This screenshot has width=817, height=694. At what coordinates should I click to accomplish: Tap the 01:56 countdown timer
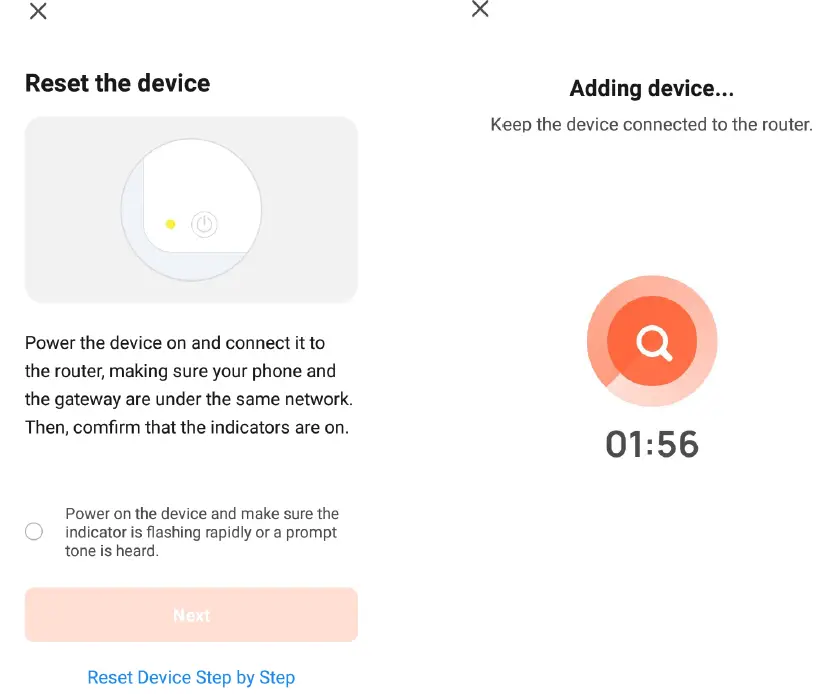click(652, 444)
